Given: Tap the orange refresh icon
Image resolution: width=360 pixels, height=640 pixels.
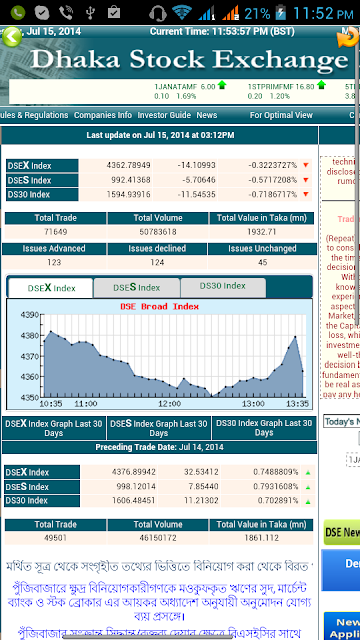Looking at the screenshot, I should pyautogui.click(x=347, y=38).
